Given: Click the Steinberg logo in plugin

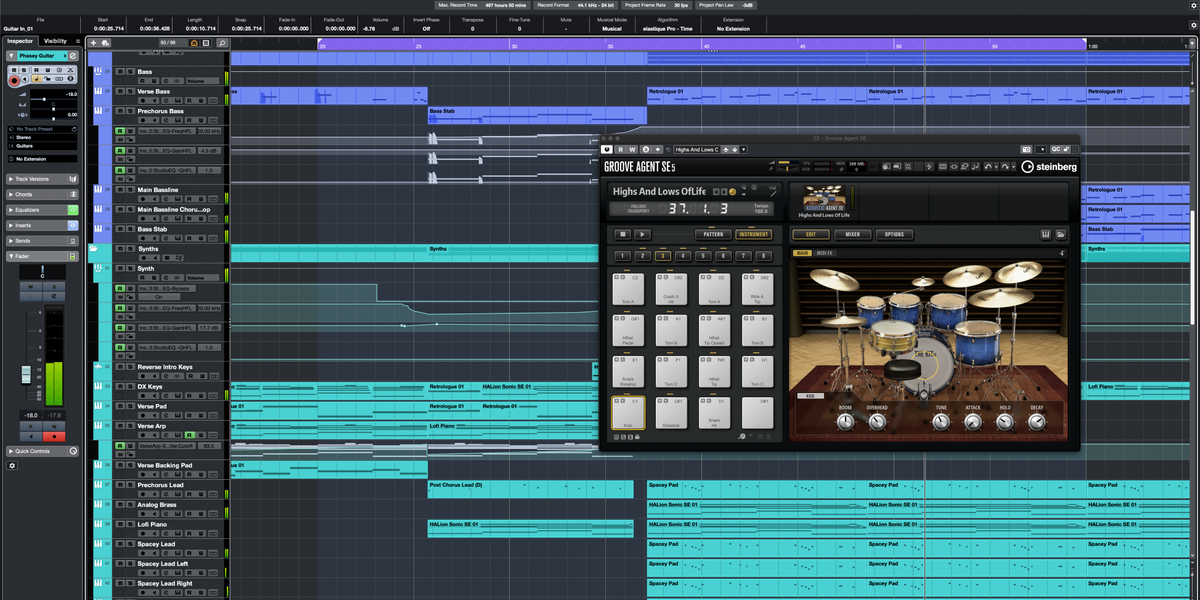Looking at the screenshot, I should pos(1048,167).
